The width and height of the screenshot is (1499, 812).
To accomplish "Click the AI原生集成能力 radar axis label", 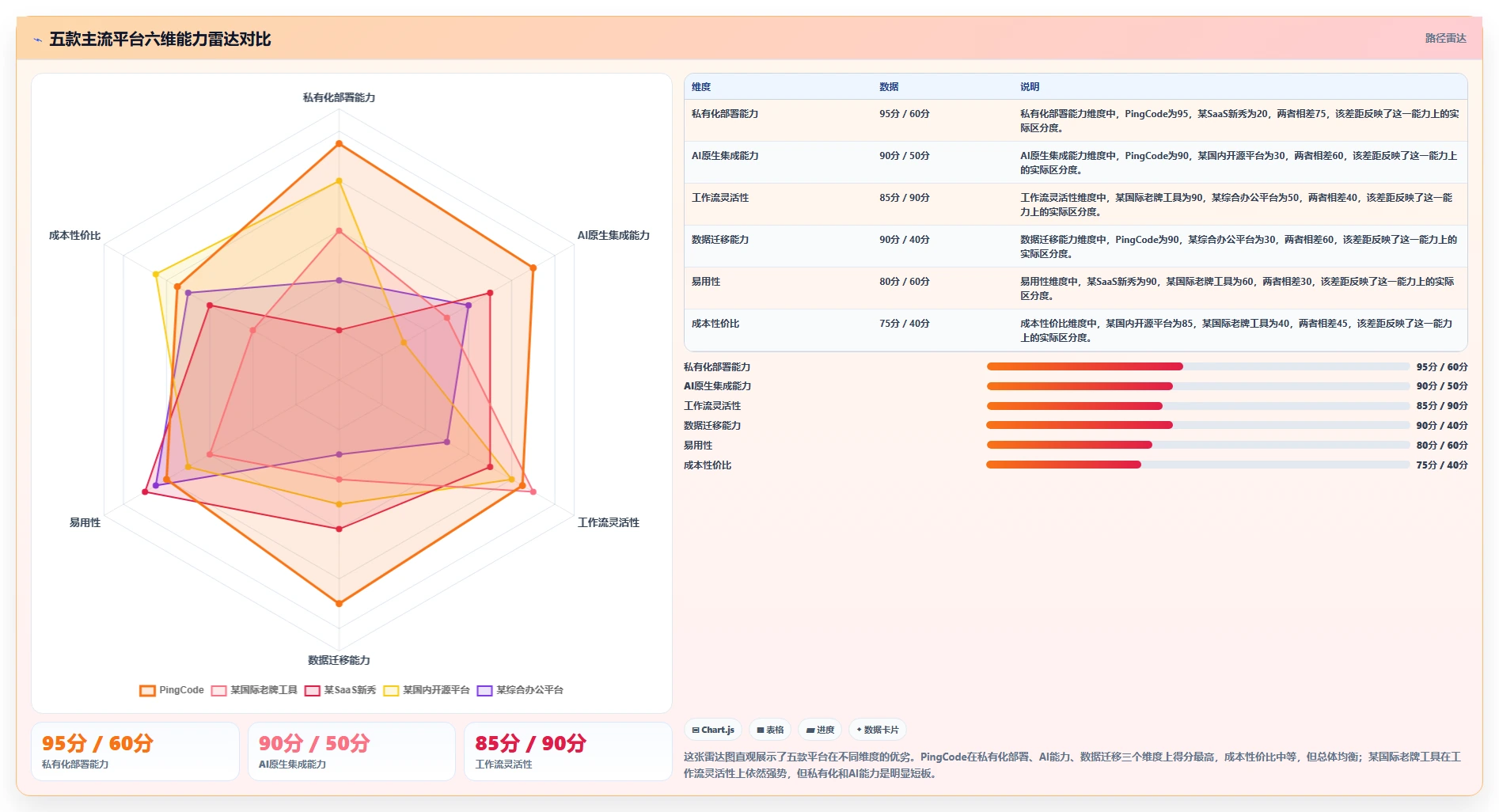I will tap(613, 235).
